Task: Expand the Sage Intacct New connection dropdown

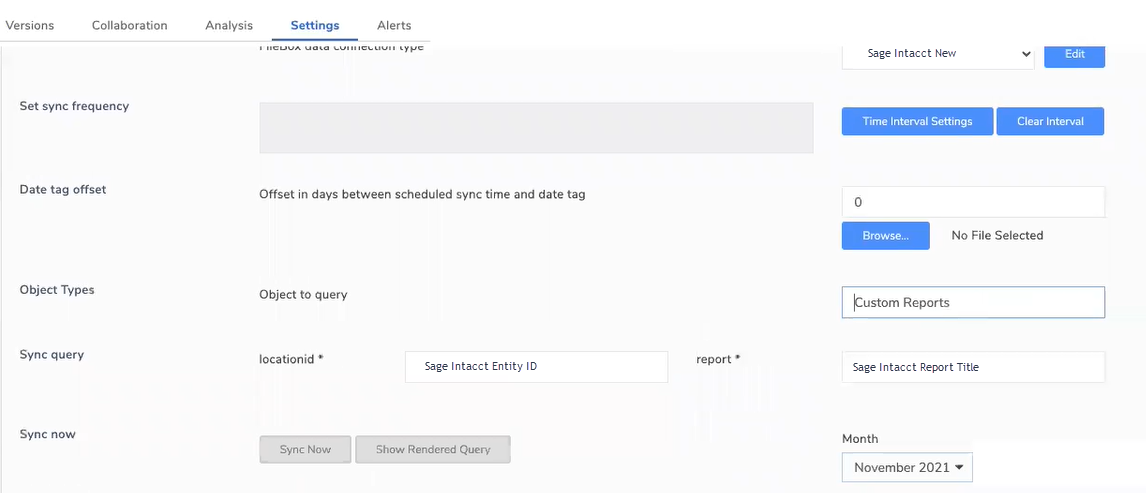Action: [x=937, y=54]
